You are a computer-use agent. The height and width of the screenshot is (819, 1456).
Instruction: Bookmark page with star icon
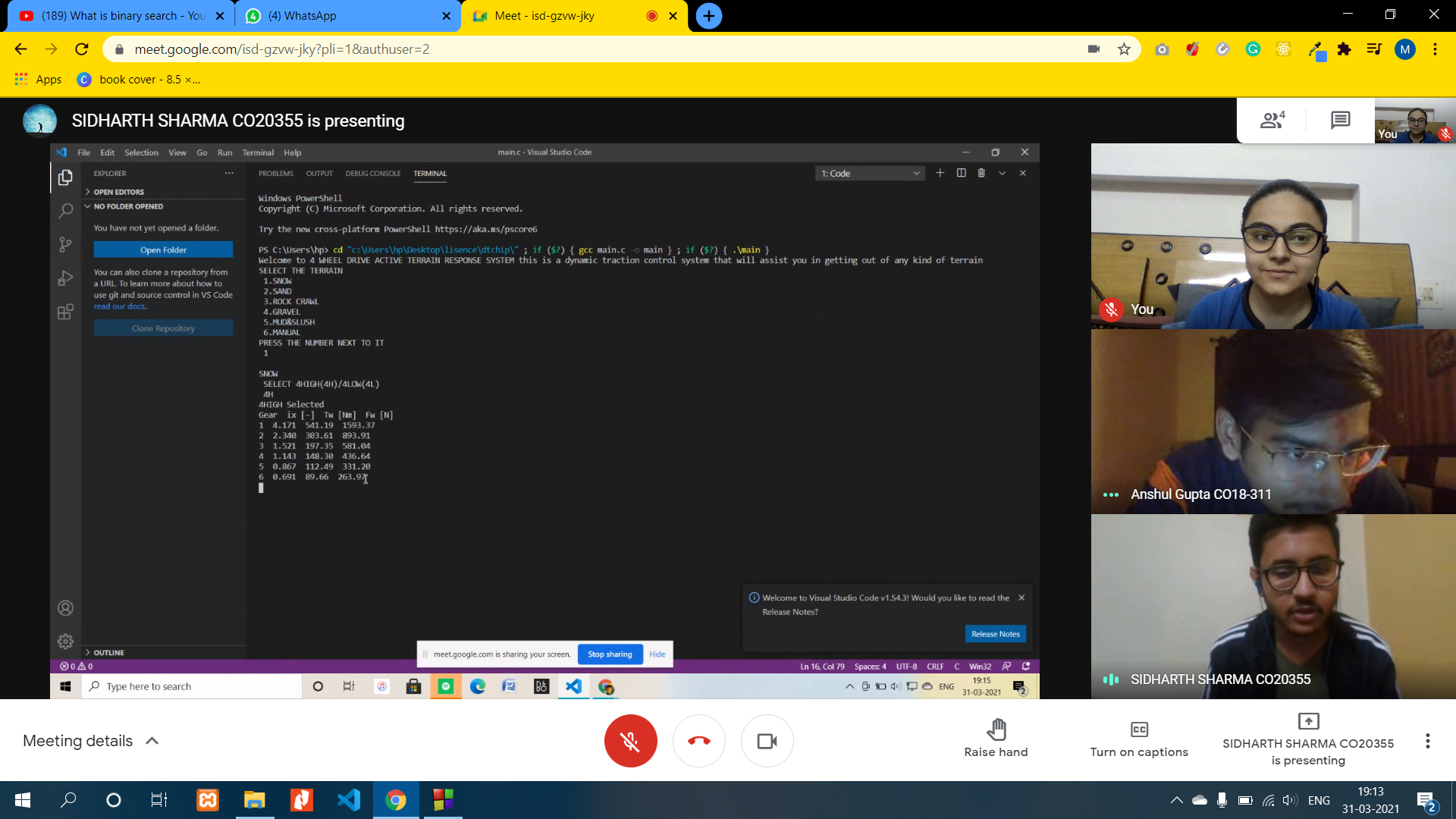tap(1124, 49)
